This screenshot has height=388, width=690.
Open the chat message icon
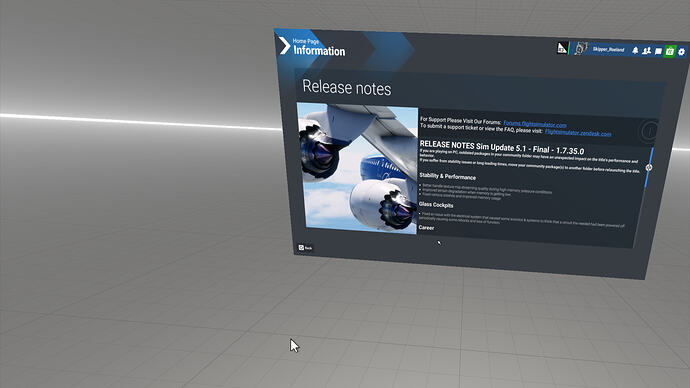click(658, 51)
